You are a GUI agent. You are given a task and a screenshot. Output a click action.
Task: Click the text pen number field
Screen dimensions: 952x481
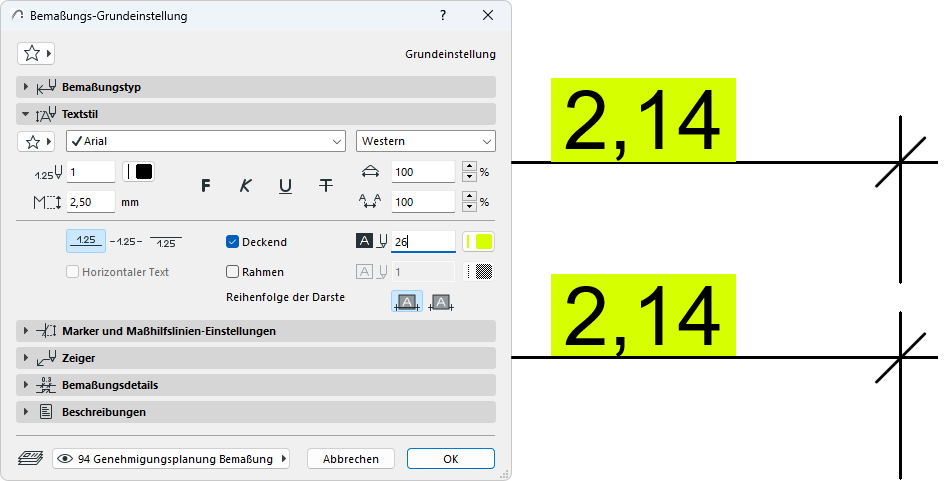point(90,172)
